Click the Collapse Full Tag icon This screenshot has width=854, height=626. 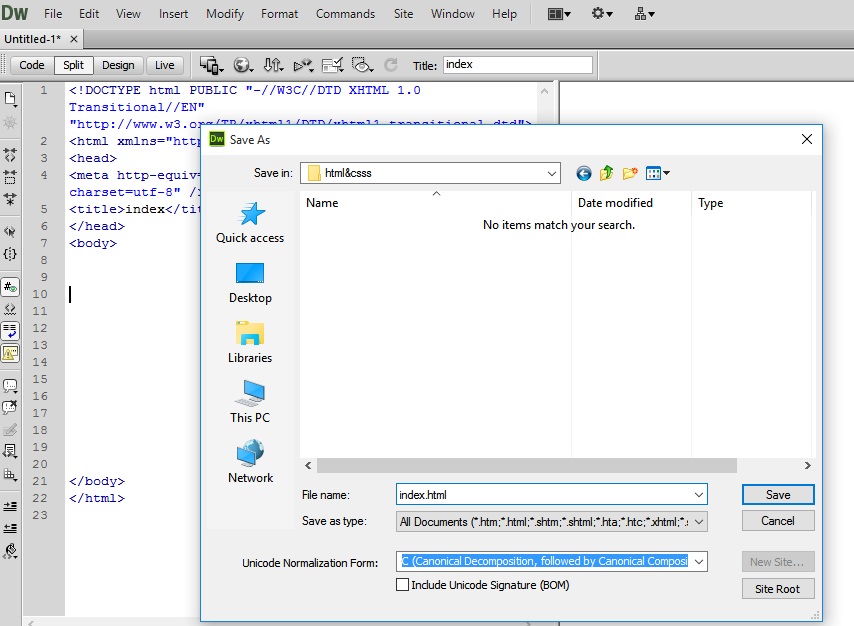pos(10,155)
